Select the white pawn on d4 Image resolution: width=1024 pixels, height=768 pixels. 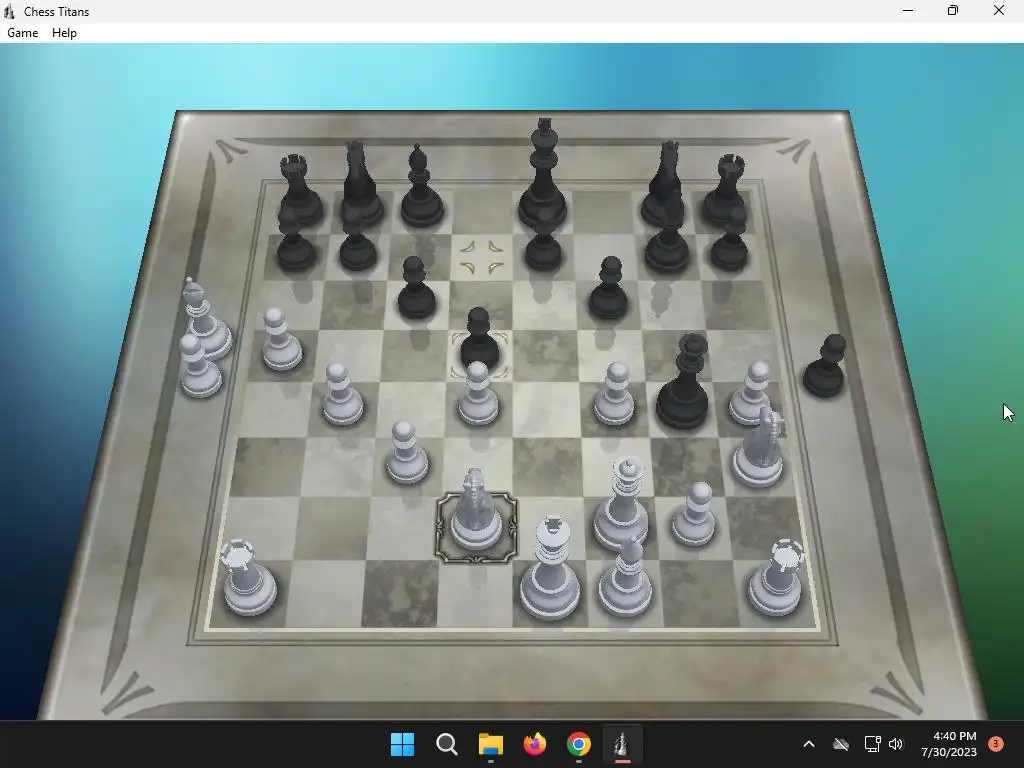click(478, 394)
